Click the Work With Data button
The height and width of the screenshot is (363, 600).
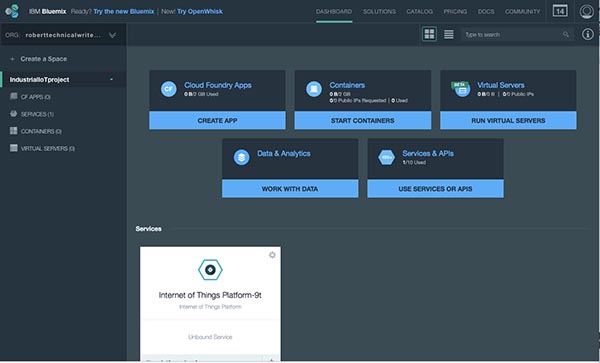click(x=290, y=189)
